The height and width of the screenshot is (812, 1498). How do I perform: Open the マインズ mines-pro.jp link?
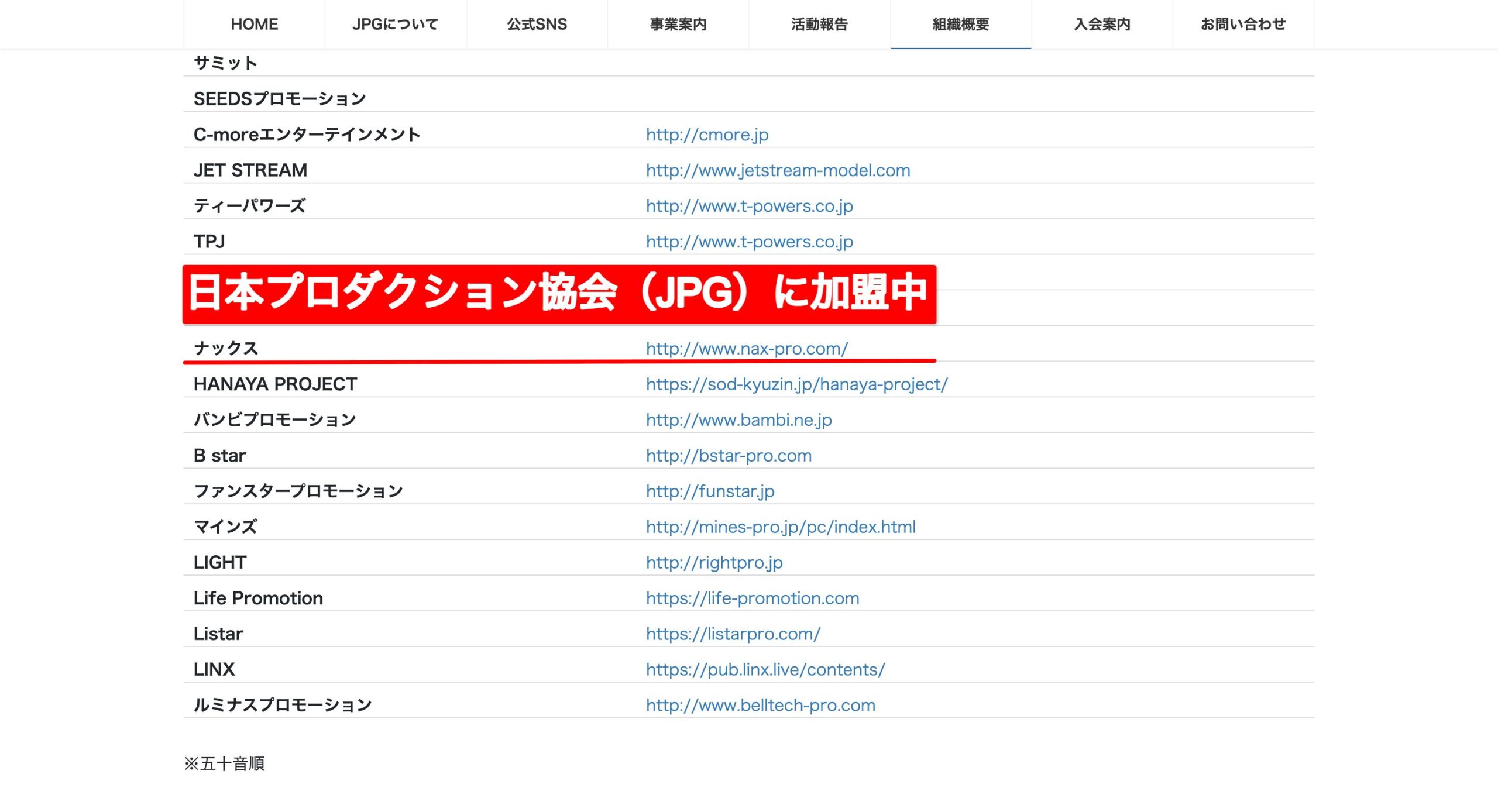781,527
